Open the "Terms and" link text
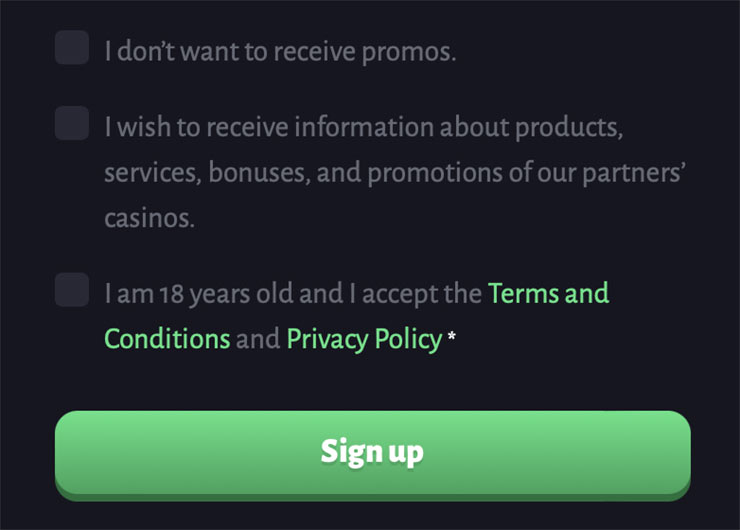This screenshot has width=740, height=530. 548,294
